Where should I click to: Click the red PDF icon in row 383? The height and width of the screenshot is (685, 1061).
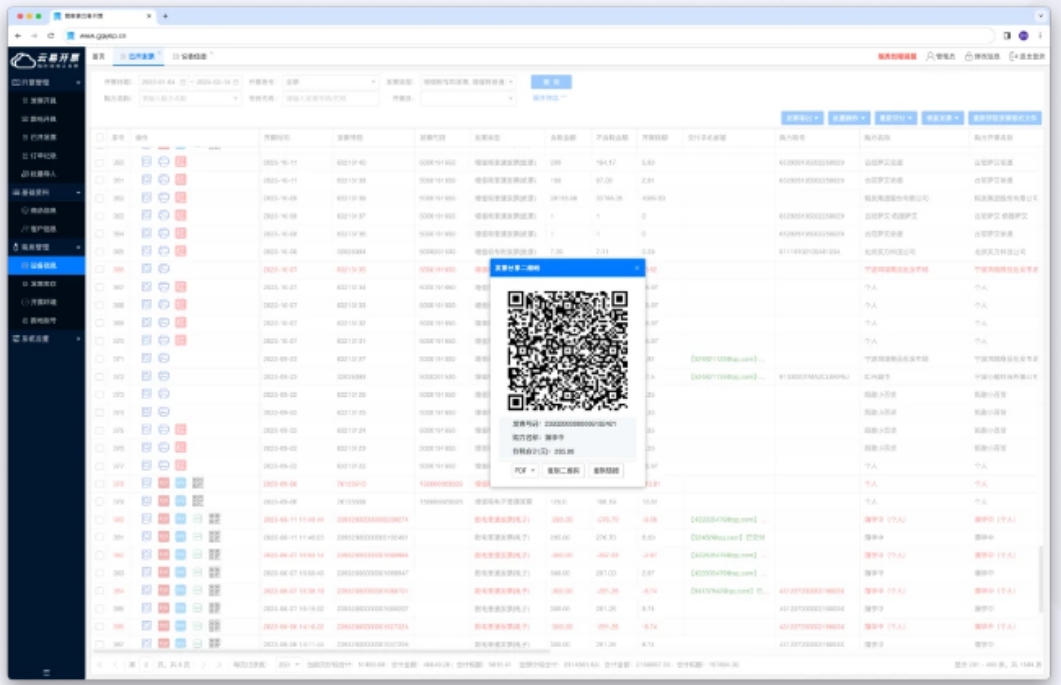tap(164, 573)
